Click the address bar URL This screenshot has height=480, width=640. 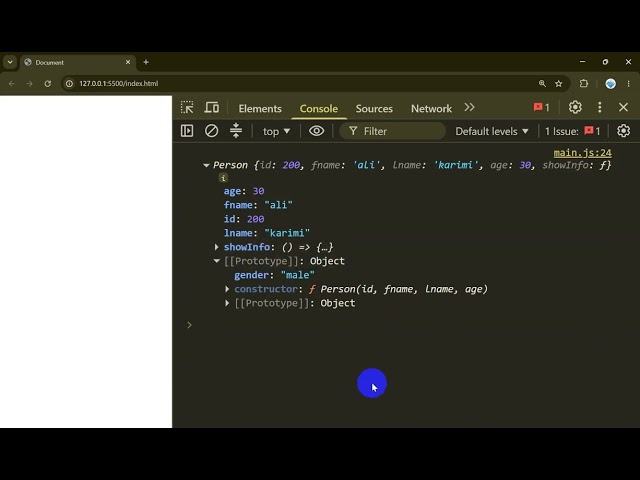118,84
